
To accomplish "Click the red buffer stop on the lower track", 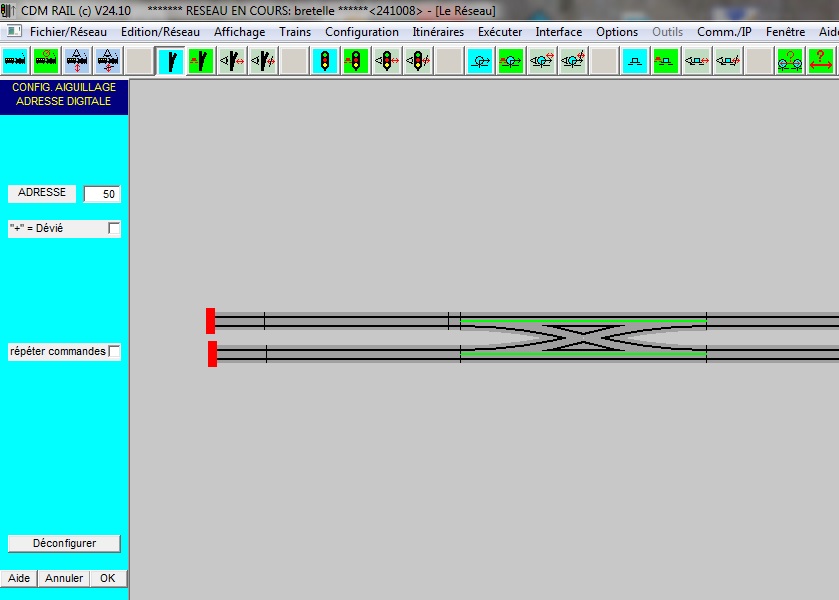I will [x=212, y=354].
